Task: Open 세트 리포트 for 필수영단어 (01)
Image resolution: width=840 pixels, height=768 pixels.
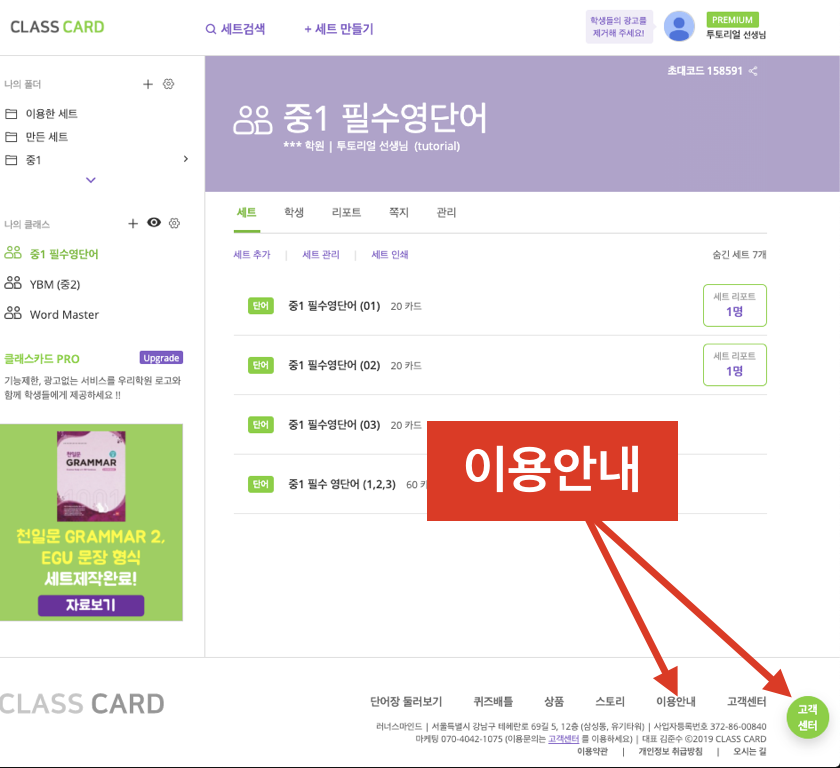Action: pos(734,305)
